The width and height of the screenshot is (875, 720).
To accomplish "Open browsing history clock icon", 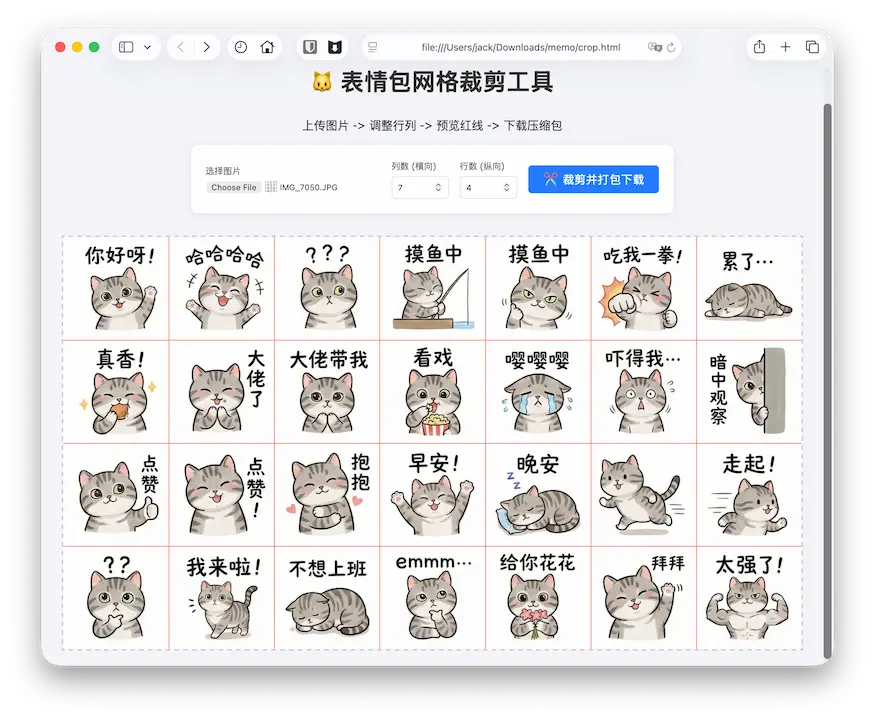I will 241,47.
